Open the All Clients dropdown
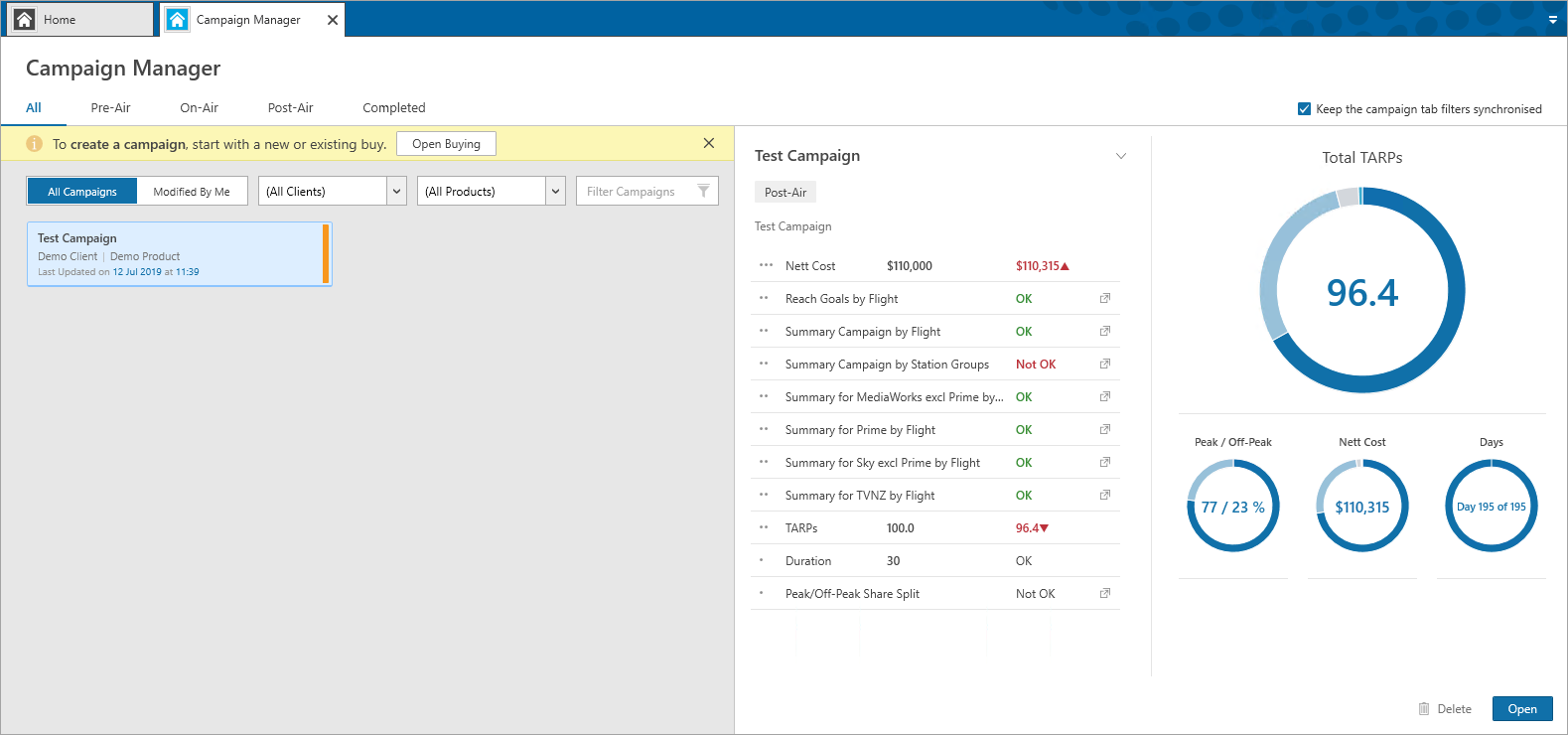This screenshot has width=1568, height=735. click(x=333, y=191)
